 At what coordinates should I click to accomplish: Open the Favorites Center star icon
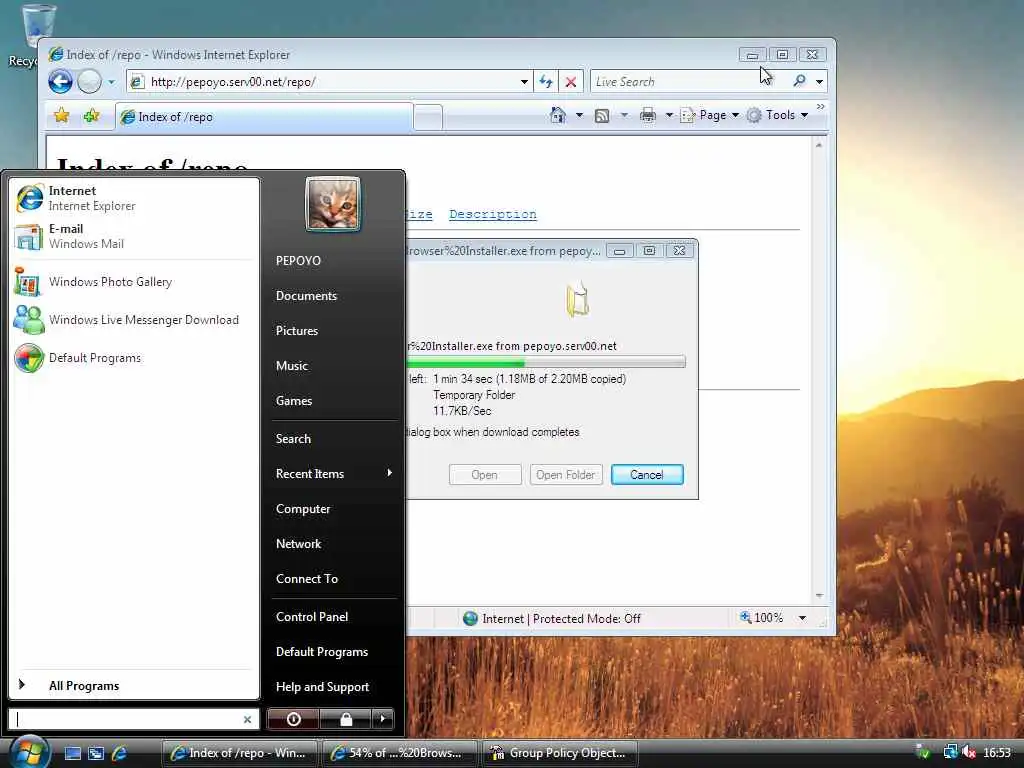62,116
